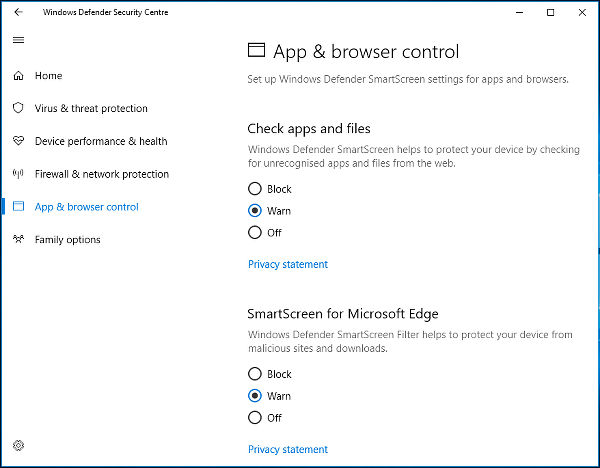Select Off under SmartScreen for Microsoft Edge
The image size is (600, 468).
point(255,417)
